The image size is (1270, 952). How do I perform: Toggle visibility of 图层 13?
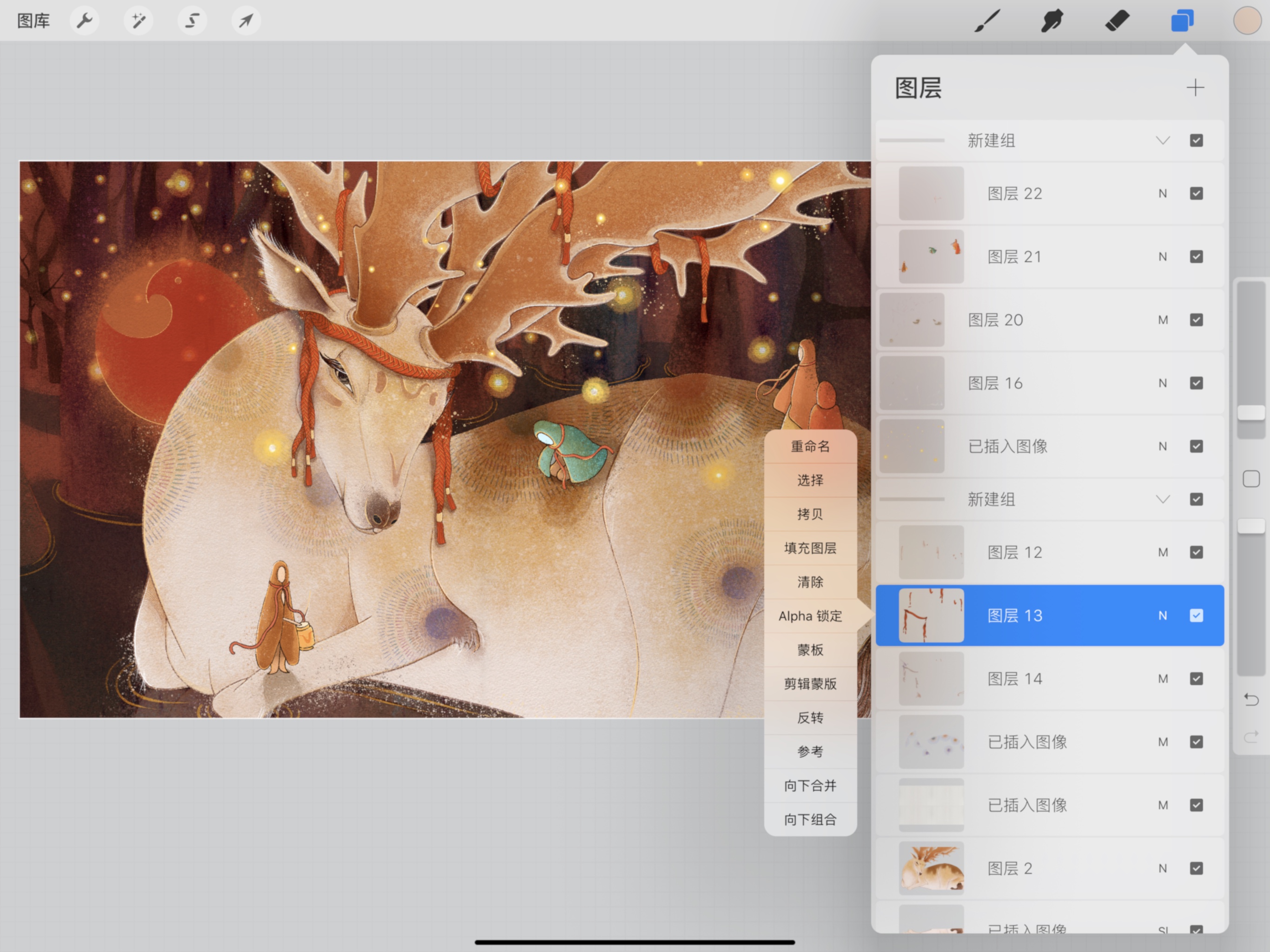tap(1197, 615)
